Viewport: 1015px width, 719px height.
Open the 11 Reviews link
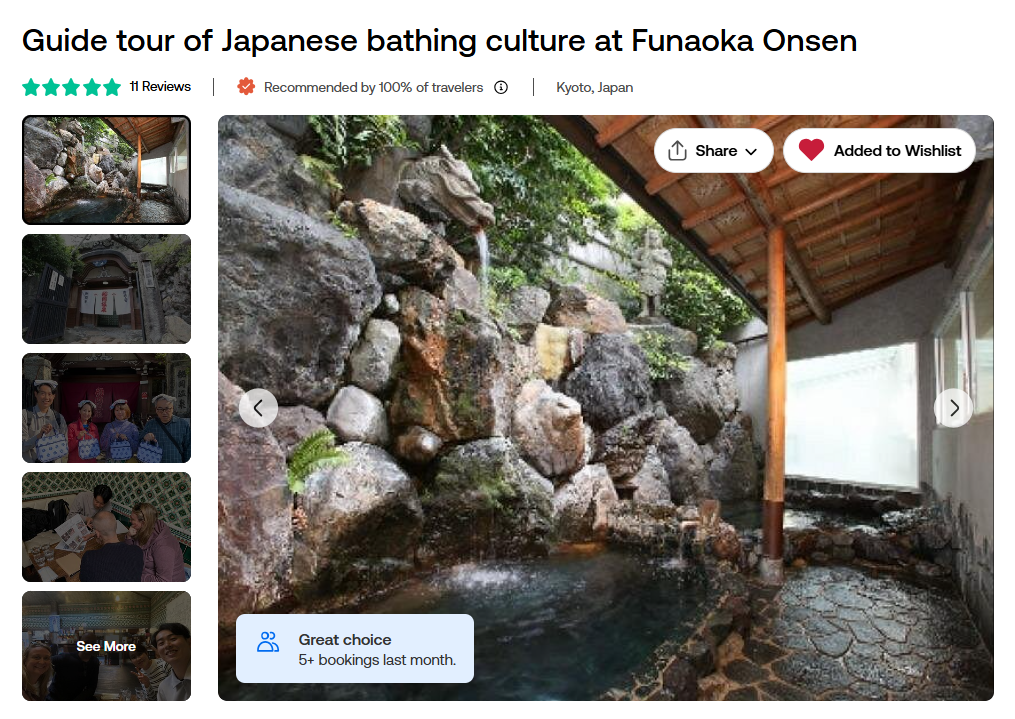160,87
